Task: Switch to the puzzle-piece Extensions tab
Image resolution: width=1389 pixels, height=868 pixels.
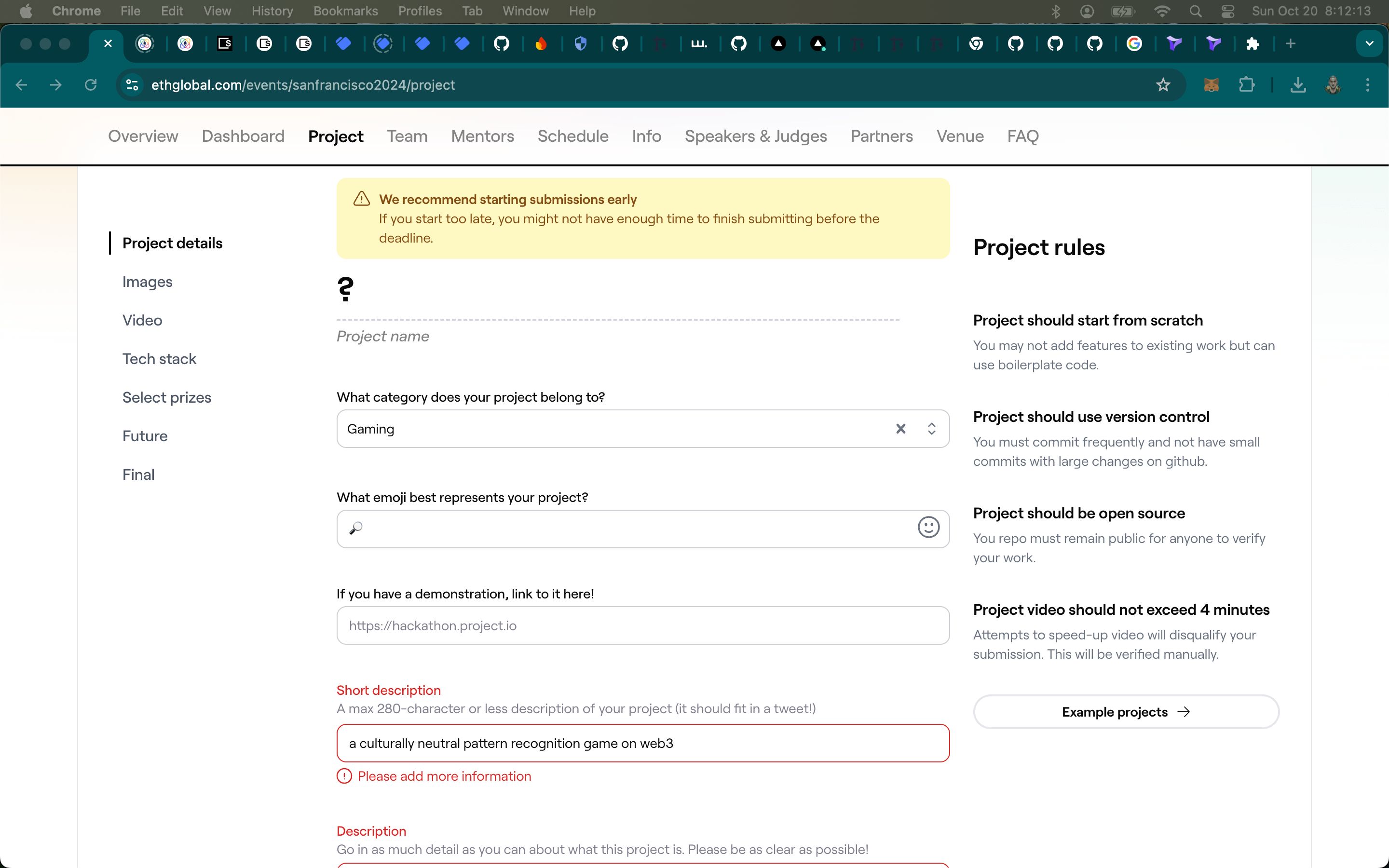Action: [x=1253, y=43]
